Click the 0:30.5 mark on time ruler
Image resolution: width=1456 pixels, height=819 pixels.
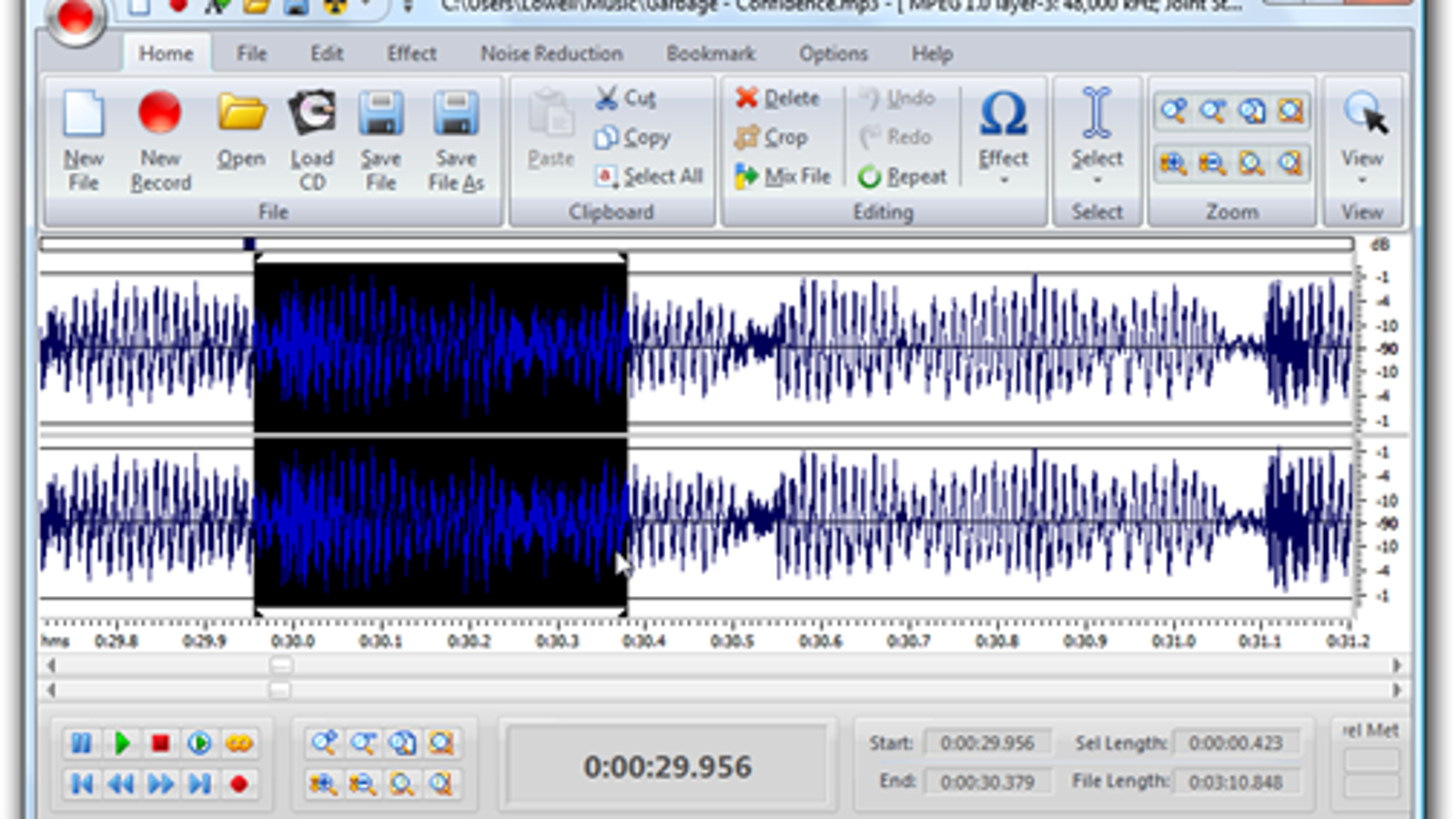point(732,641)
